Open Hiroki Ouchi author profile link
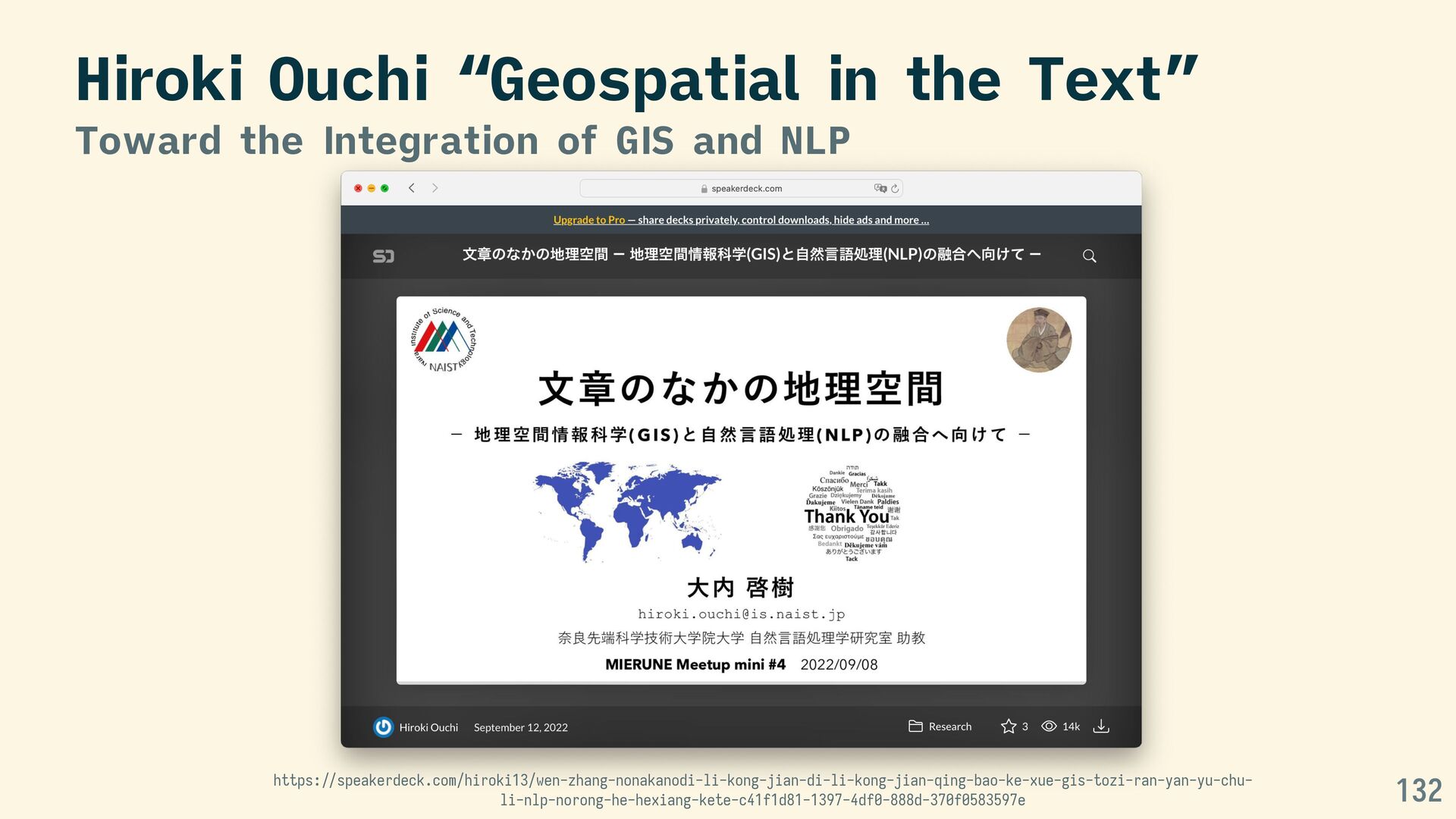This screenshot has height=819, width=1456. (x=428, y=727)
